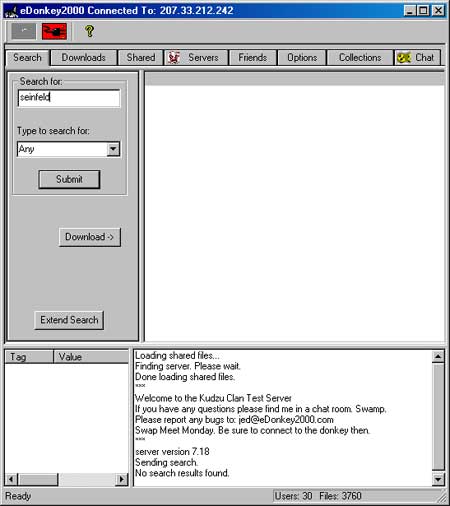This screenshot has width=450, height=506.
Task: Click the Download -> button
Action: [90, 237]
